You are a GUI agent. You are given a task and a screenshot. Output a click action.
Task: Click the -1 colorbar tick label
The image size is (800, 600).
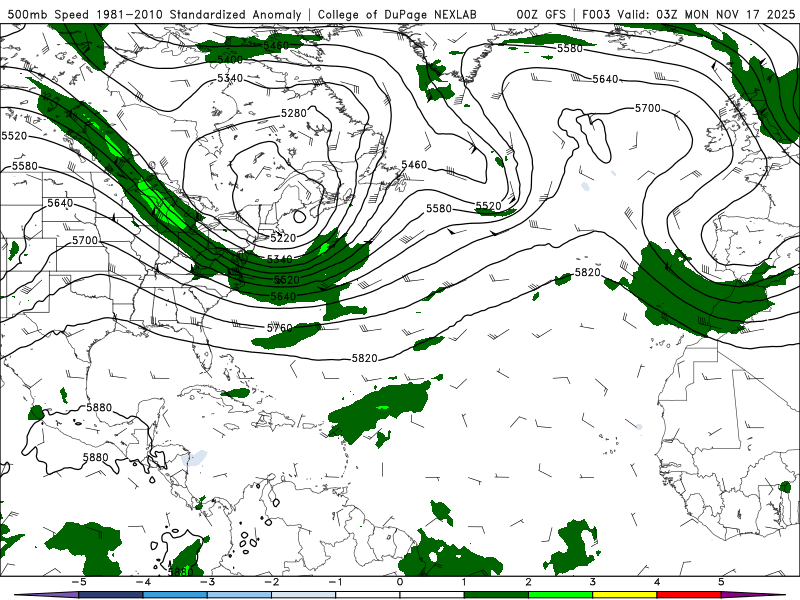click(335, 582)
